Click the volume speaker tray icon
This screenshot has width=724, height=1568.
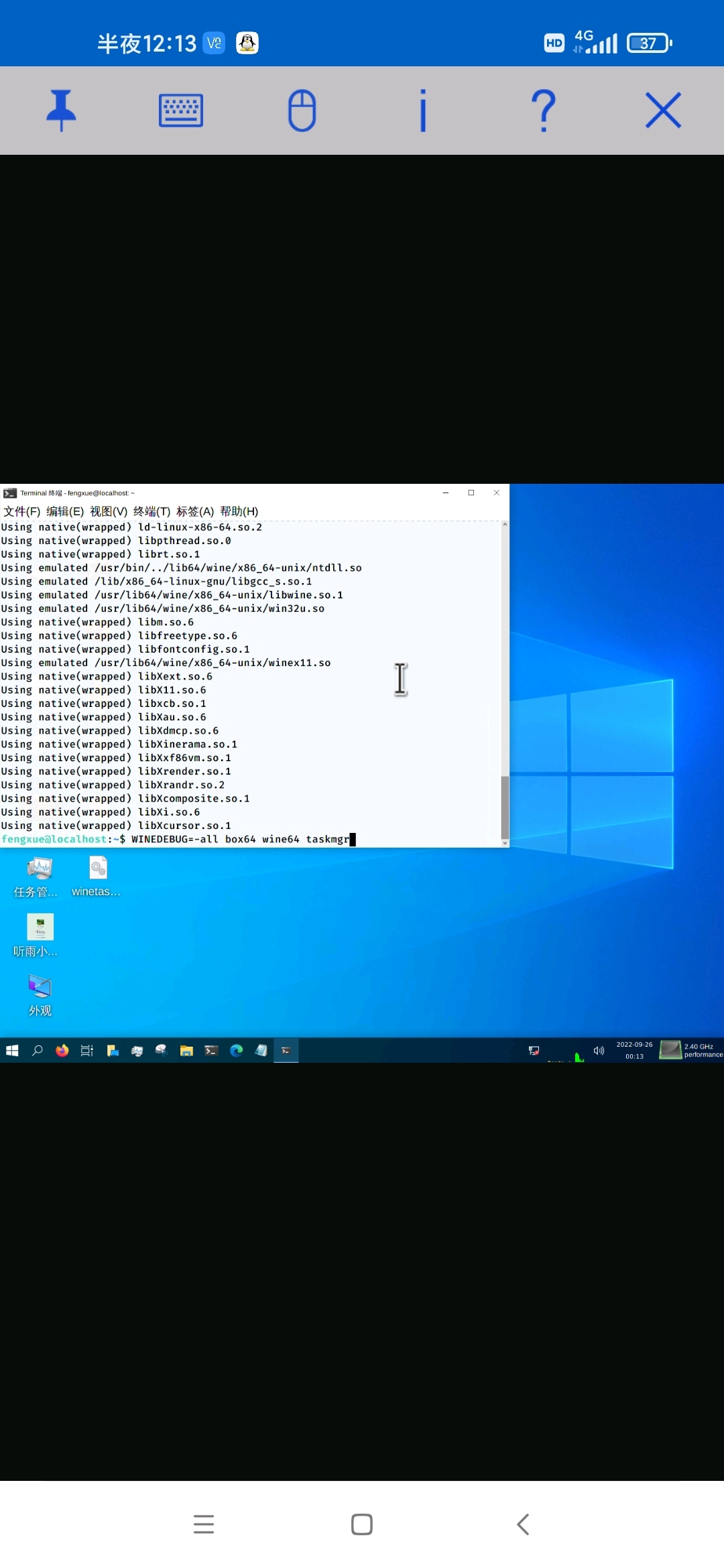coord(599,1051)
